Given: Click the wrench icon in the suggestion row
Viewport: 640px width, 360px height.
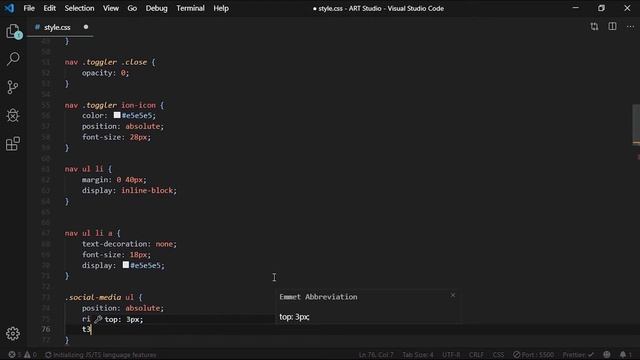Looking at the screenshot, I should coord(98,319).
